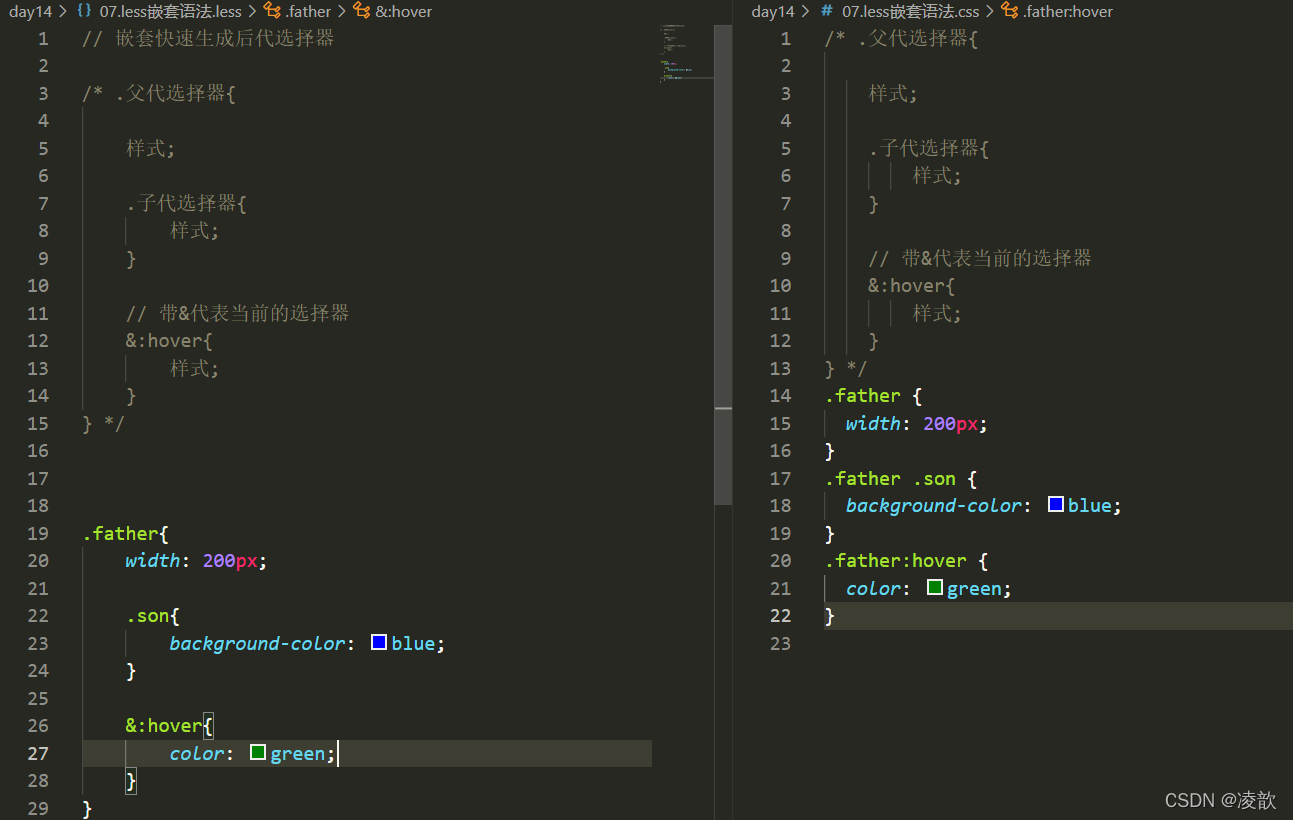Click the less file braces icon in breadcrumb

[84, 11]
